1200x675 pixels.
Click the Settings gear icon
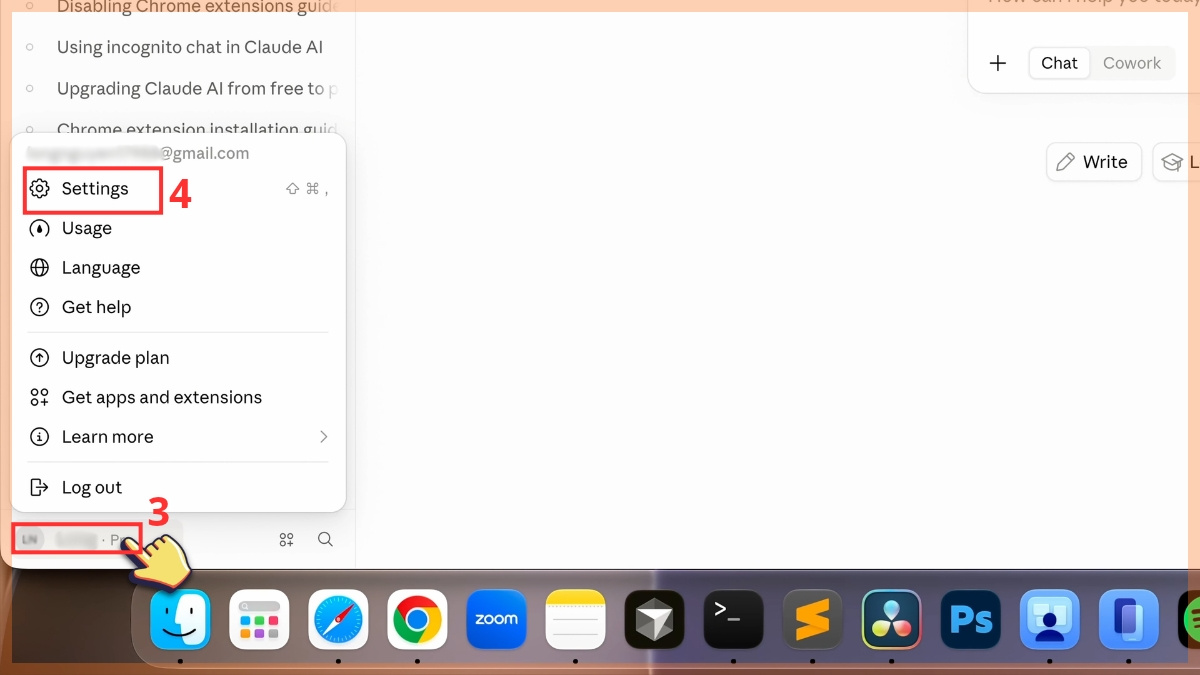[39, 189]
